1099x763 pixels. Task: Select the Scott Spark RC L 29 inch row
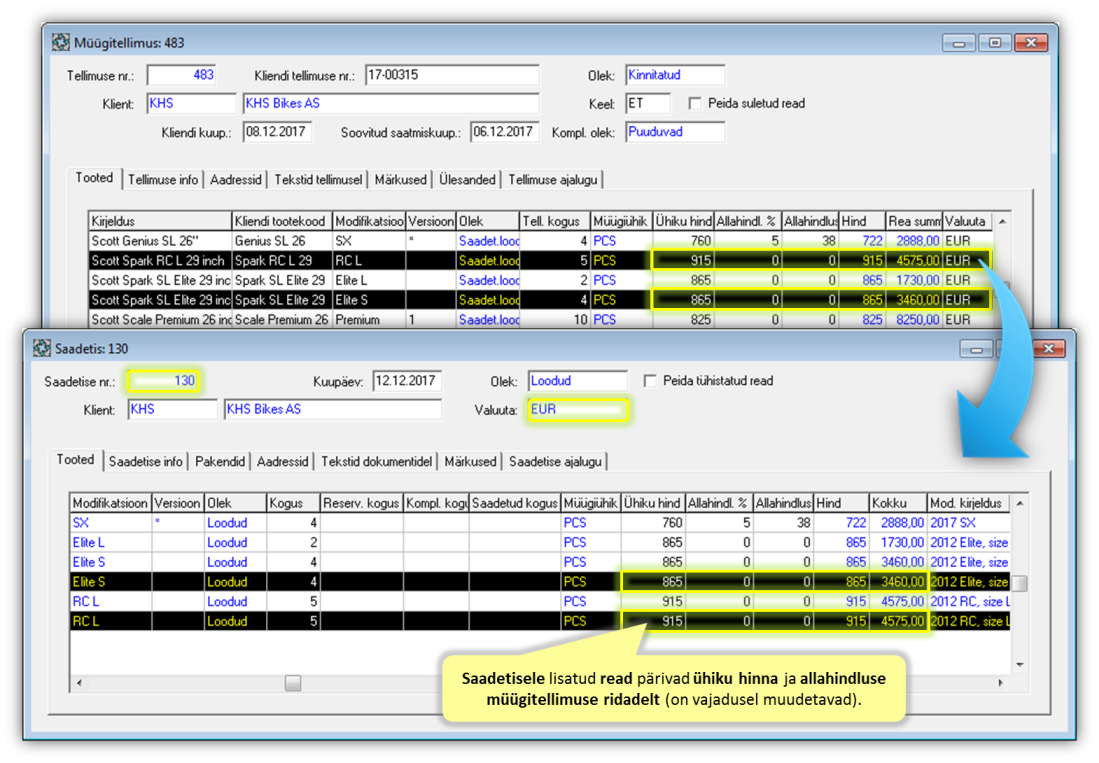[540, 261]
